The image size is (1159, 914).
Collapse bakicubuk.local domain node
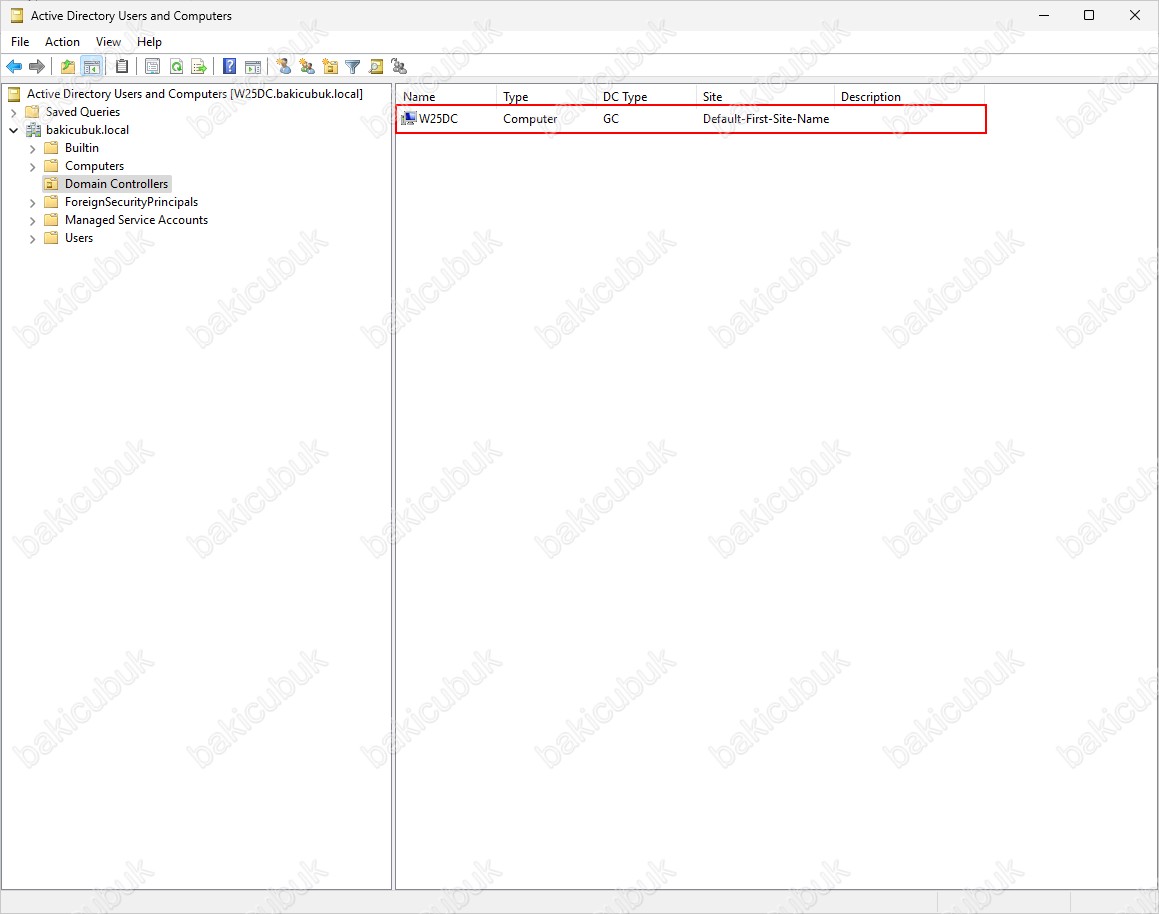[13, 130]
